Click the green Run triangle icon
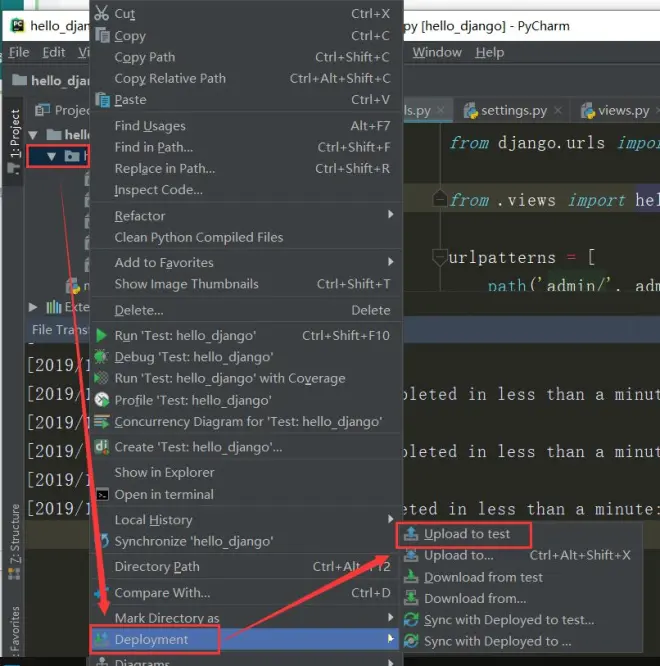 coord(102,336)
